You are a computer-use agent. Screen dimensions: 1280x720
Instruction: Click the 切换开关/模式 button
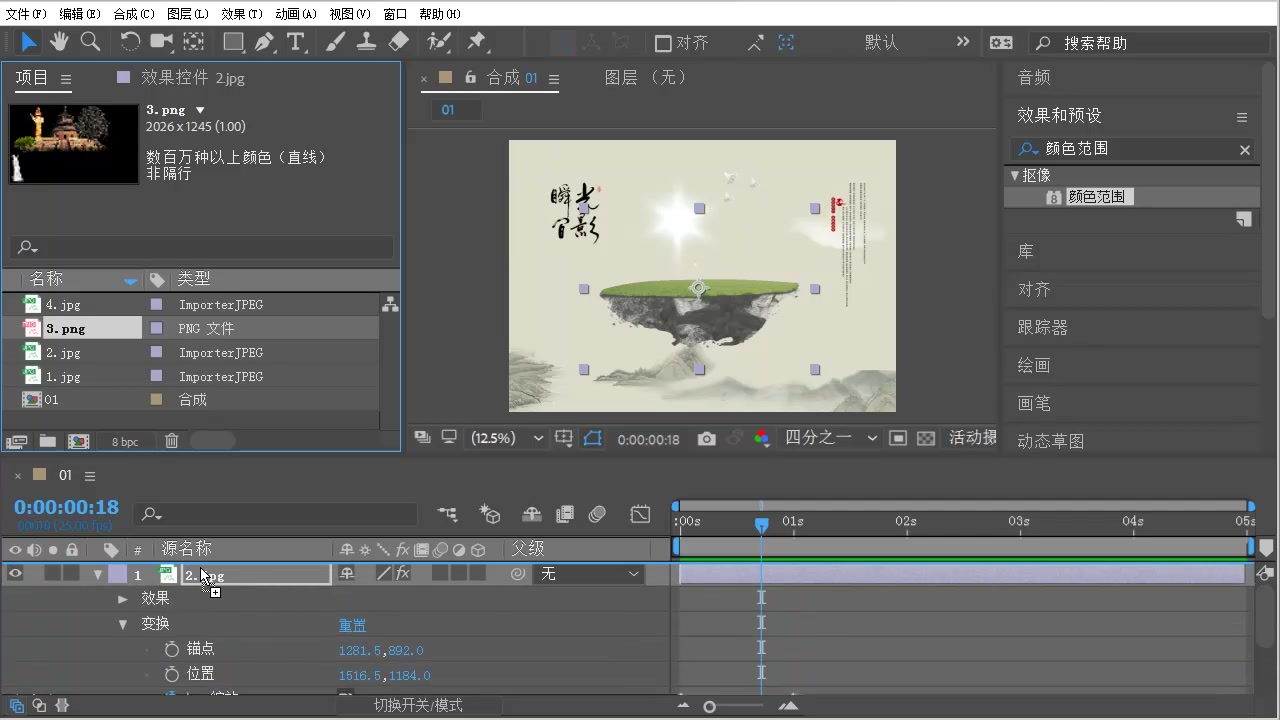[418, 705]
